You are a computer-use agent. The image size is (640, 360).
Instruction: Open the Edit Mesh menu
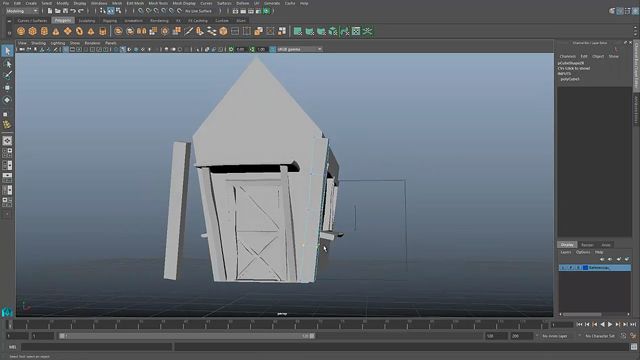tap(135, 3)
